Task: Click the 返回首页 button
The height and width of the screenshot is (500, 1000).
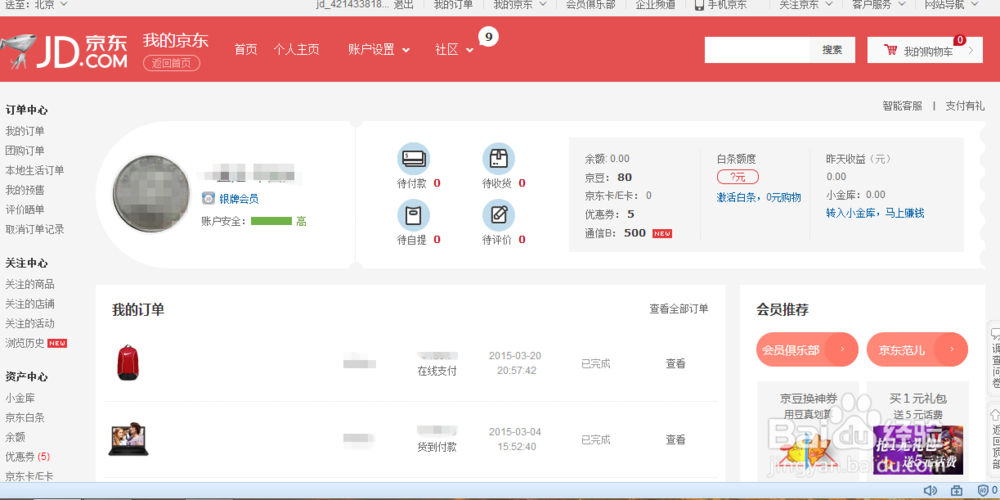Action: click(x=172, y=63)
